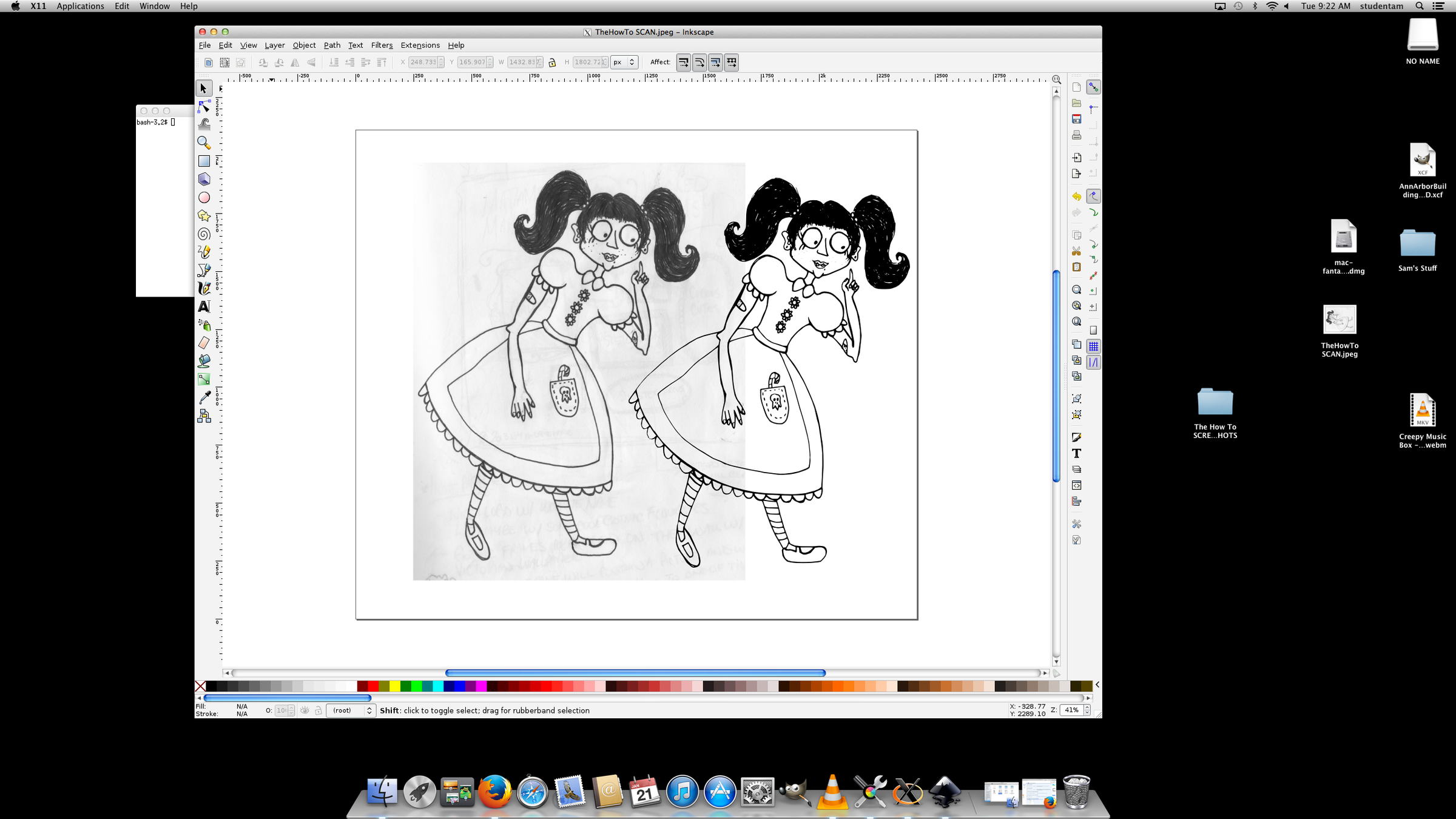Enable snapping with top snap toggle

click(1094, 87)
